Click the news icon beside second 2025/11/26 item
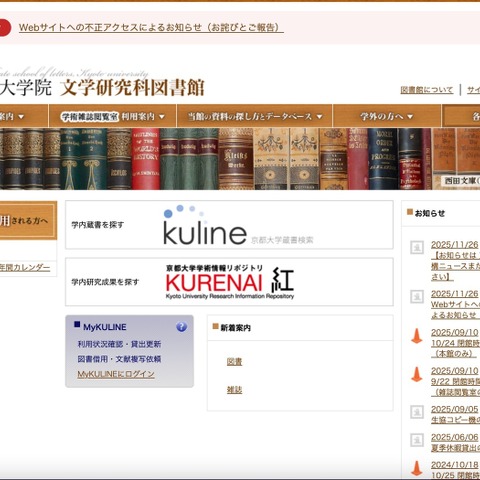Viewport: 480px width, 480px height. [x=417, y=296]
